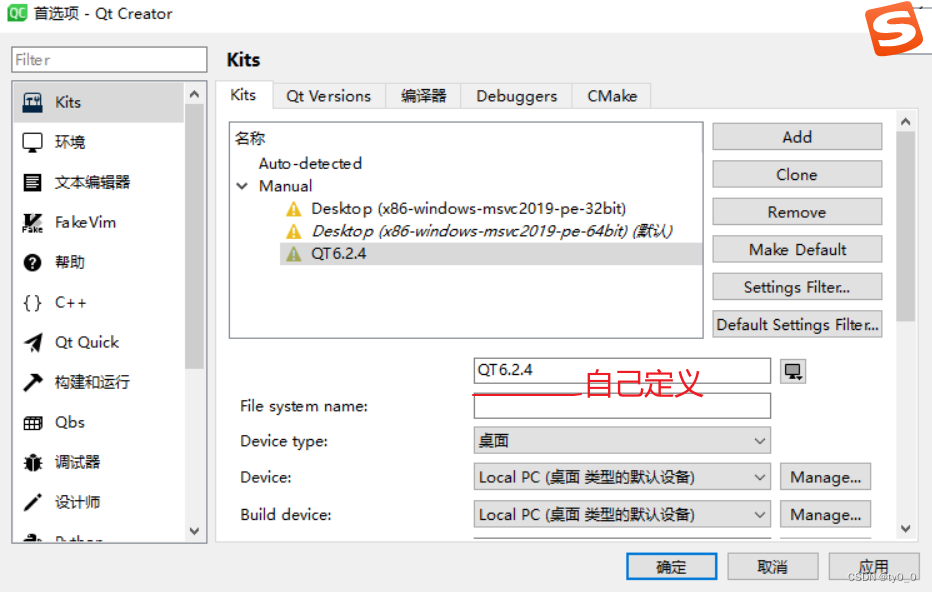Open the 调试器 bug icon

pyautogui.click(x=33, y=462)
